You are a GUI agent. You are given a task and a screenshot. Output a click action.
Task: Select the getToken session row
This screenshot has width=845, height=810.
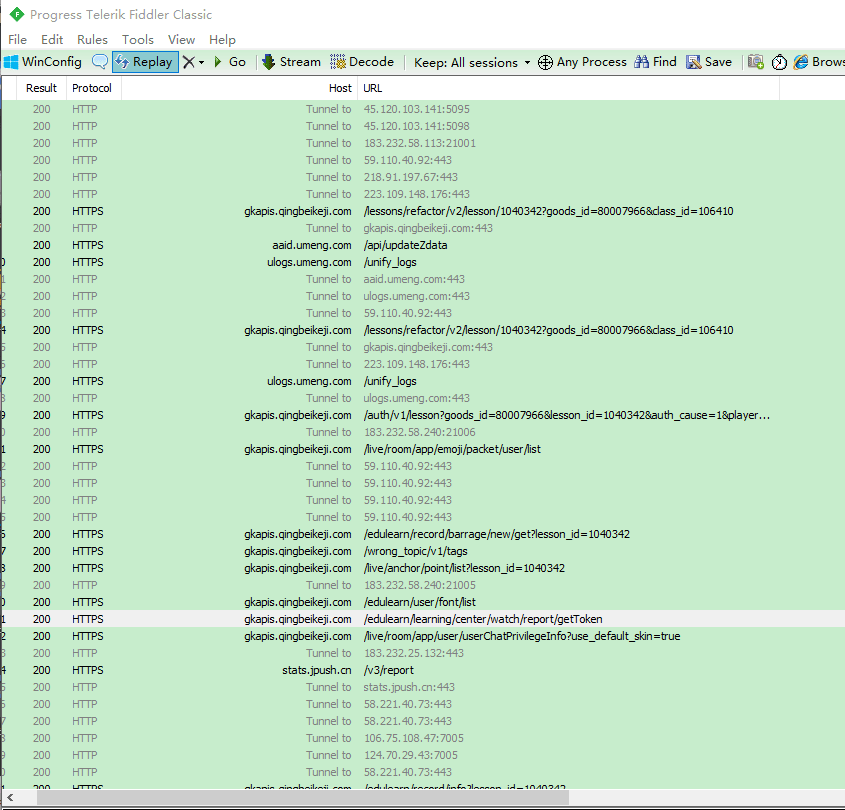(x=424, y=619)
